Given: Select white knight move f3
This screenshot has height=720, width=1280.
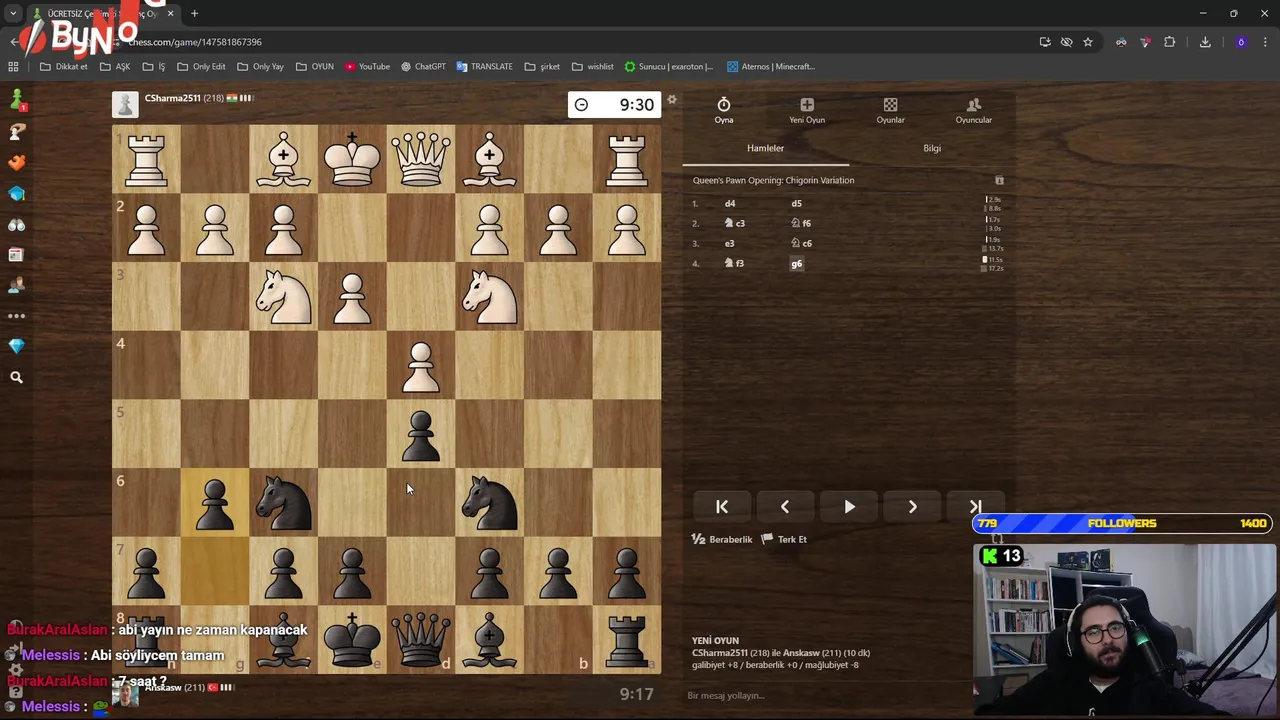Looking at the screenshot, I should point(735,263).
